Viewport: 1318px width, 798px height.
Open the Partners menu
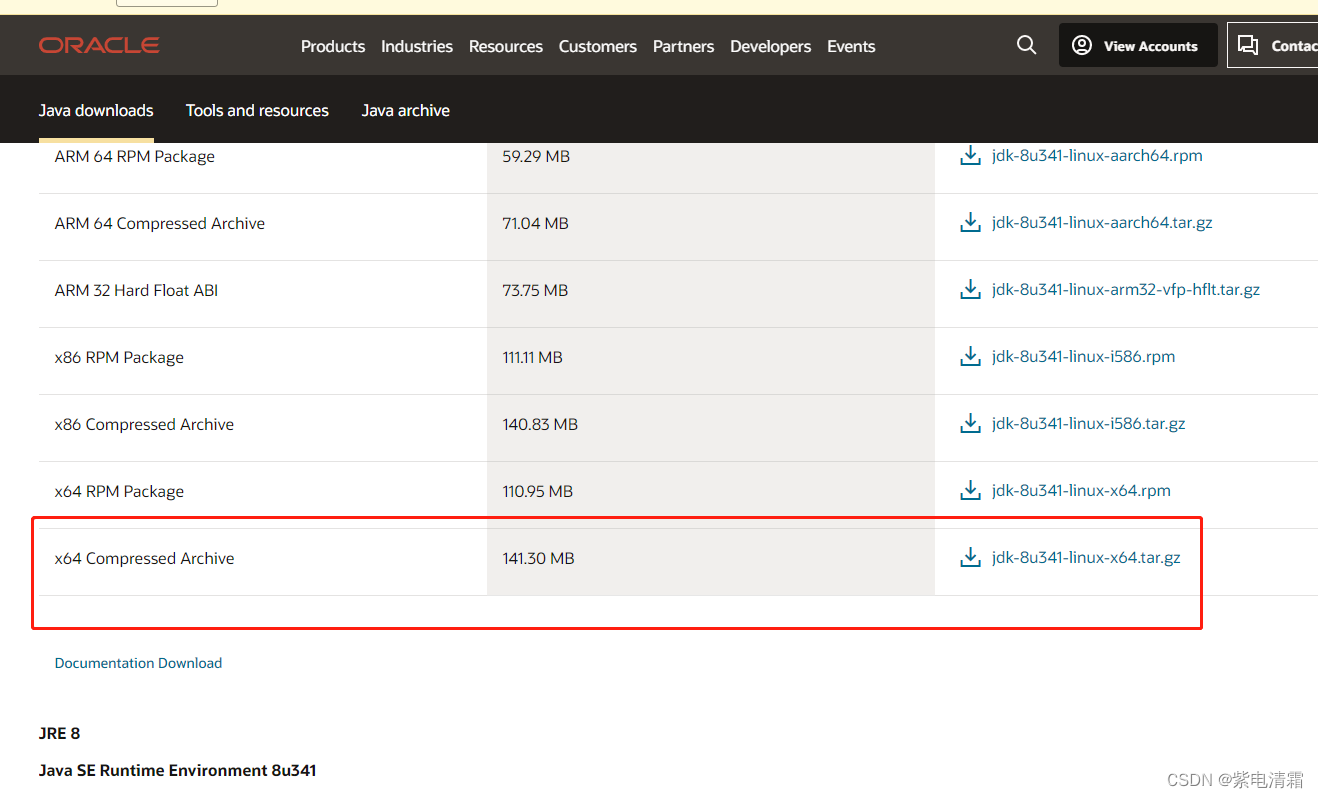684,46
